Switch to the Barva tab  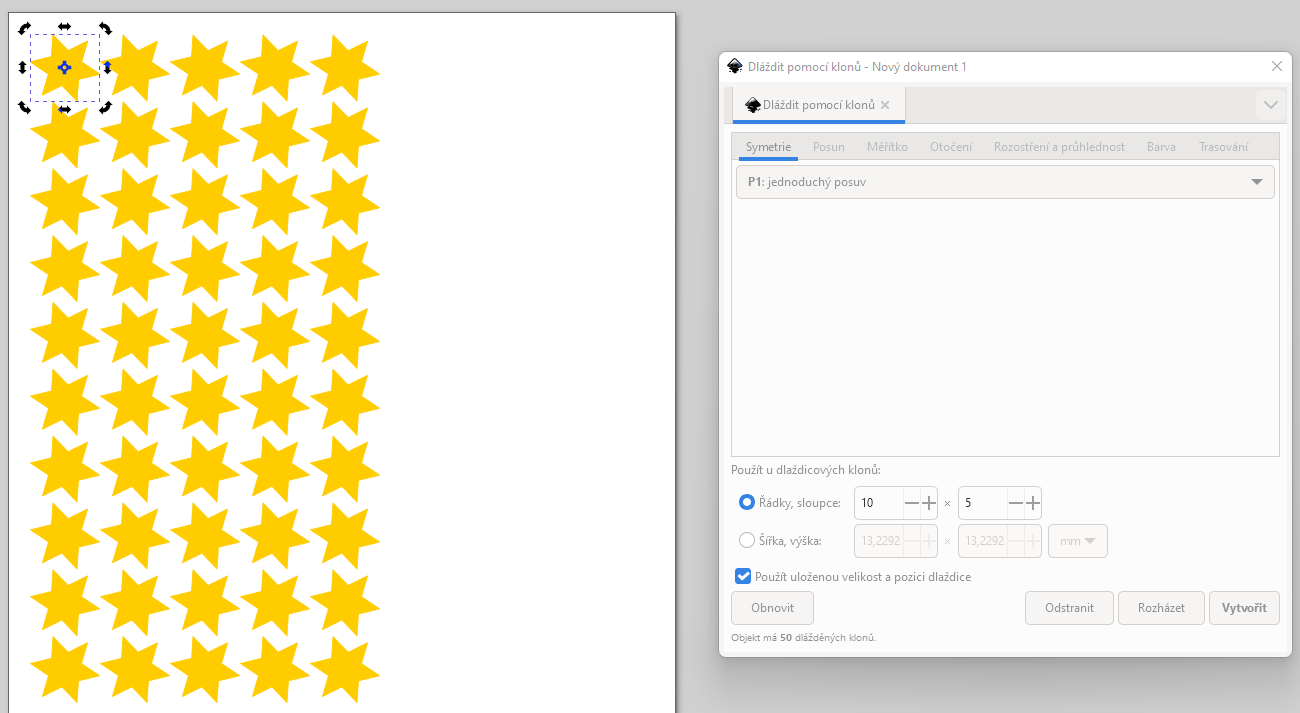tap(1161, 146)
